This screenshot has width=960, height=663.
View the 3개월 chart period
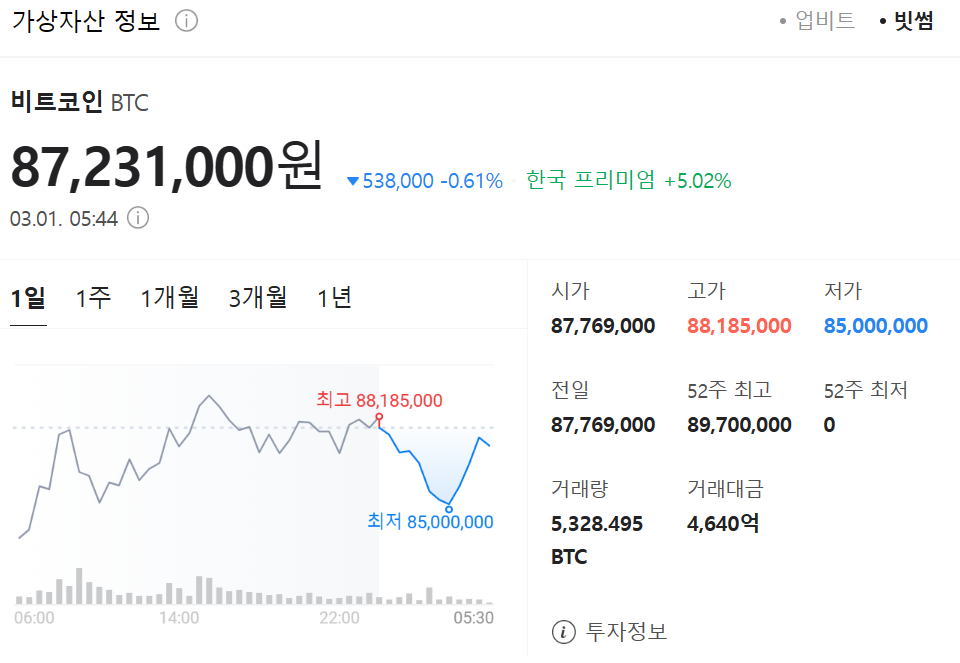[257, 297]
